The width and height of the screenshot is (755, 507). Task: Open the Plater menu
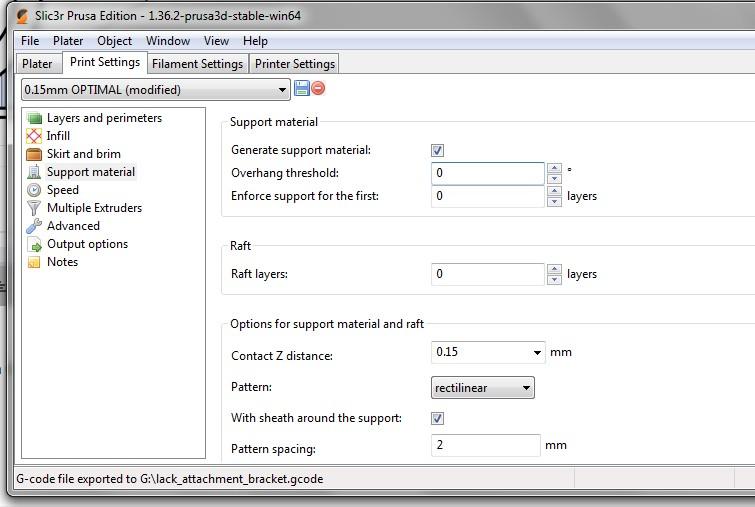click(x=68, y=41)
